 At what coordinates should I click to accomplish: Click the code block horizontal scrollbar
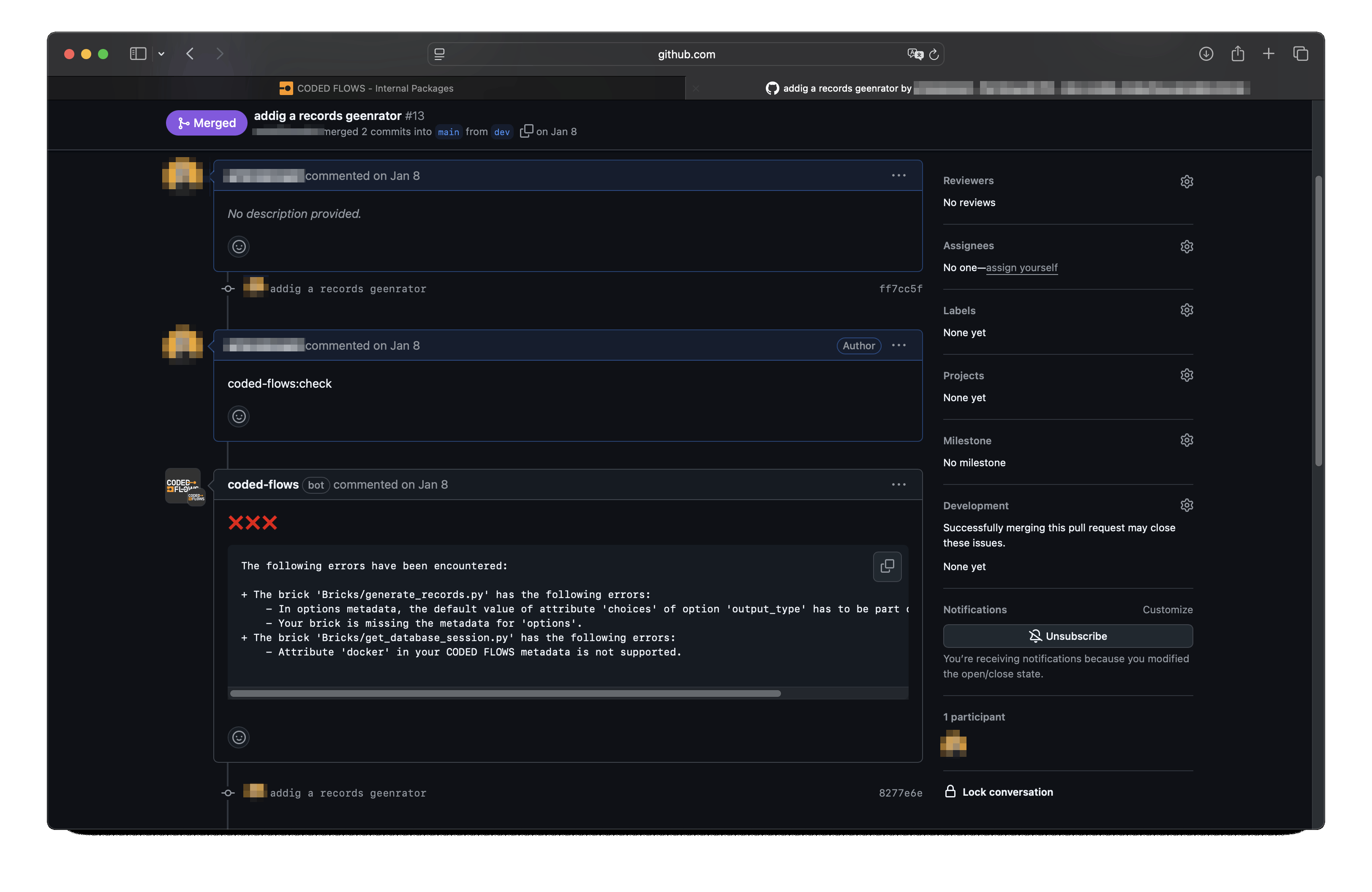tap(505, 694)
